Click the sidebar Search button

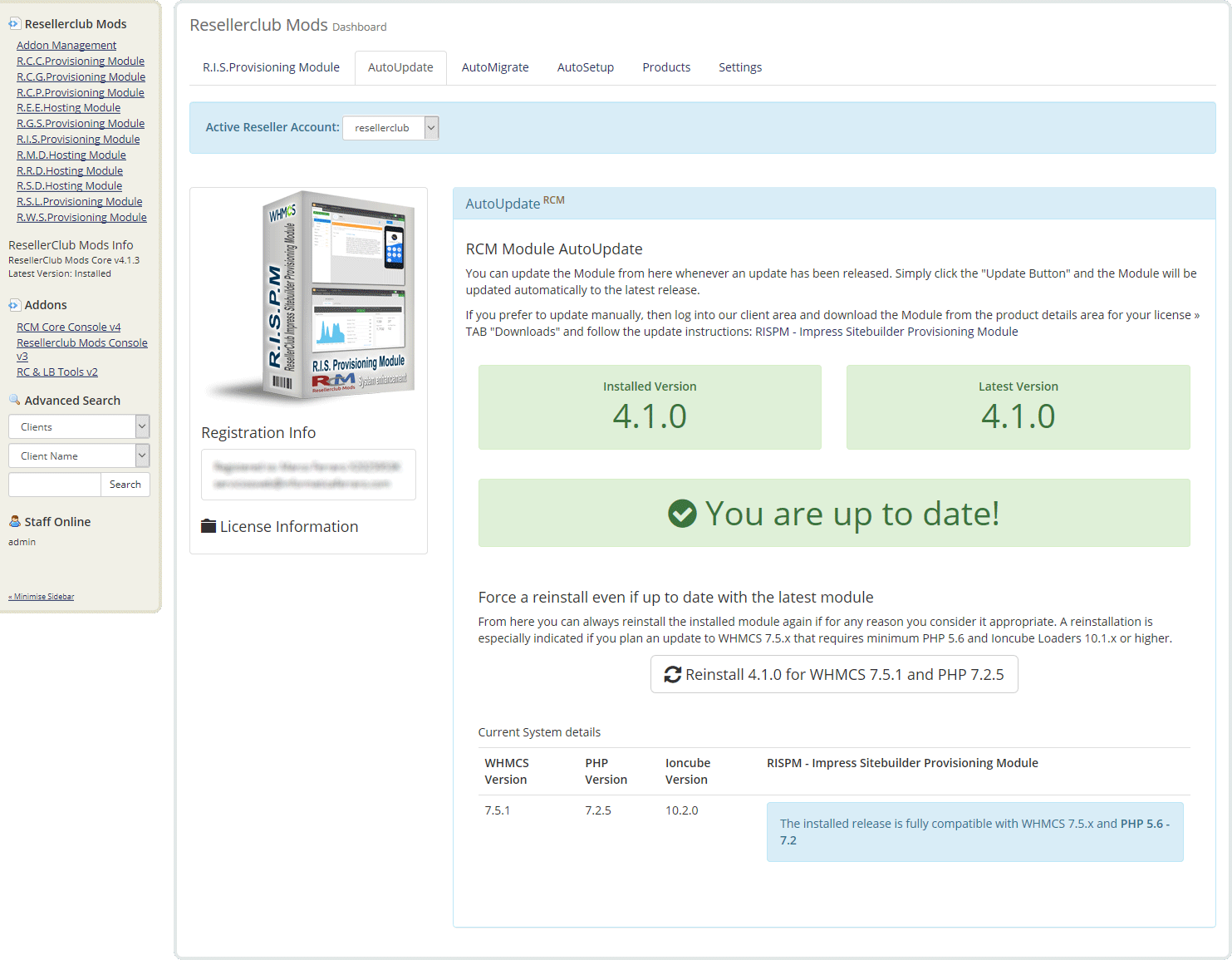125,485
